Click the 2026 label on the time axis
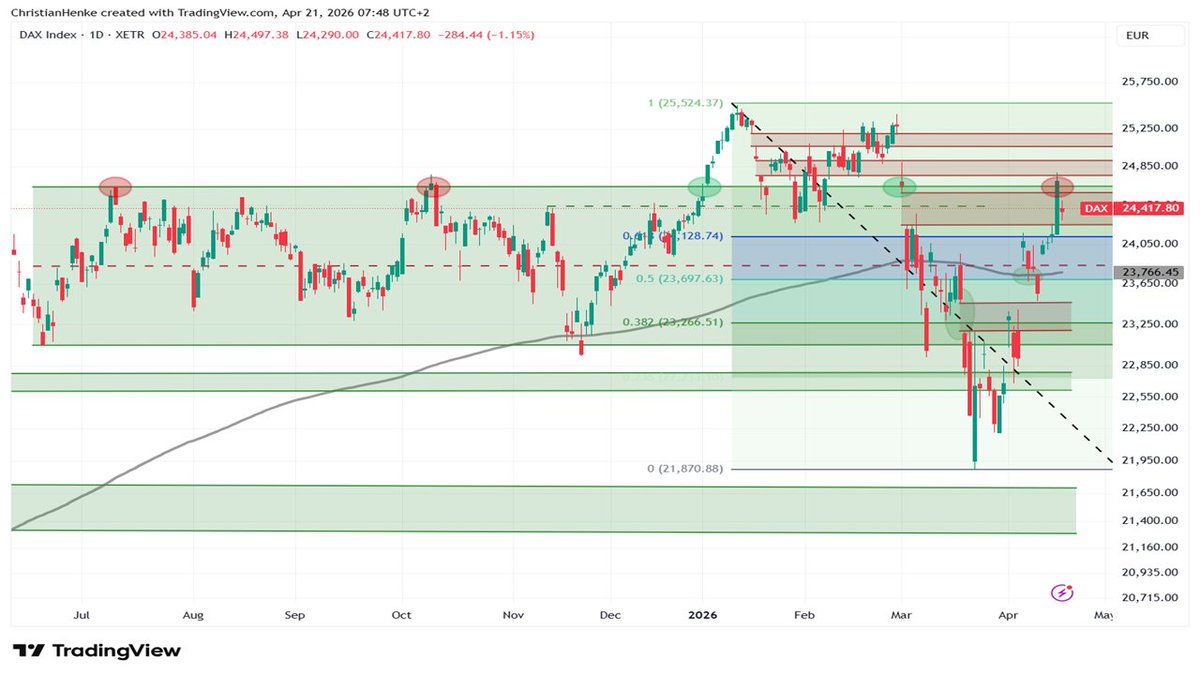This screenshot has width=1200, height=675. pos(702,615)
